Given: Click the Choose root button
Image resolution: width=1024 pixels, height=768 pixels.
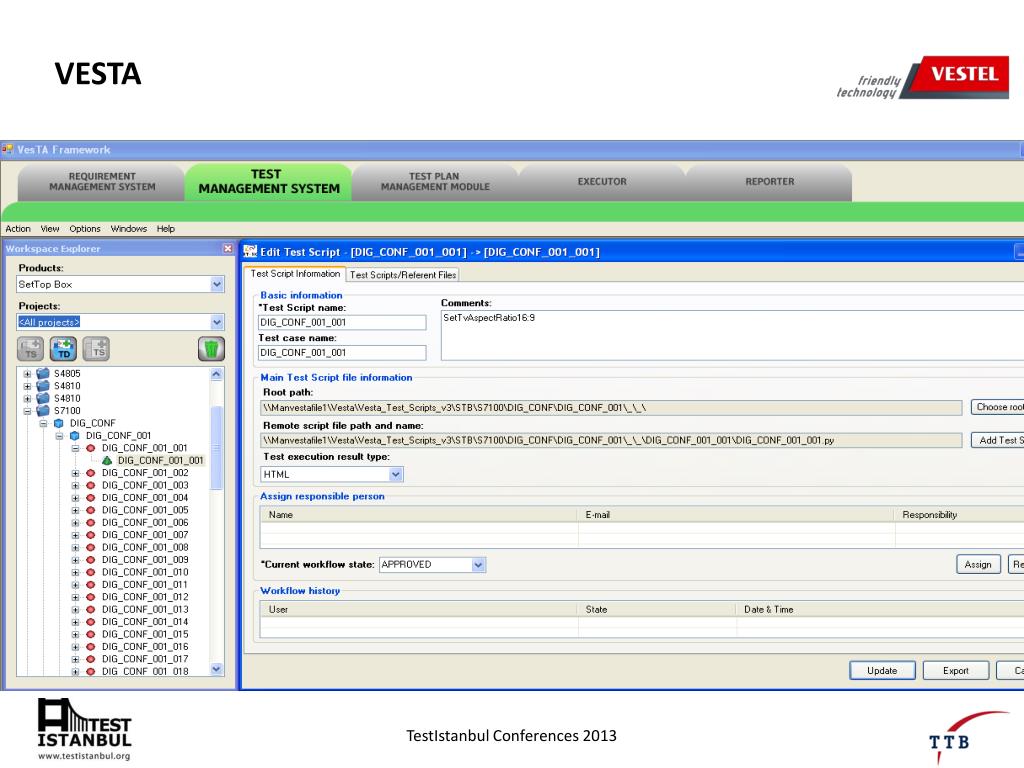Looking at the screenshot, I should click(998, 407).
